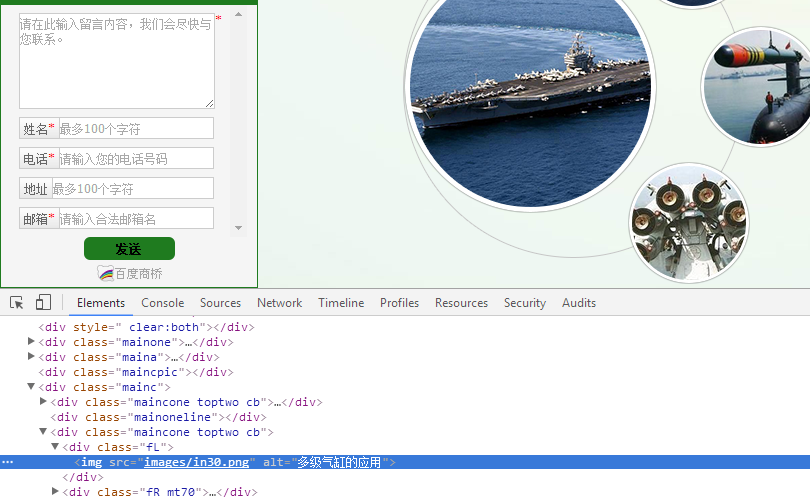Expand the div class maina node
The image size is (810, 498).
coord(32,357)
